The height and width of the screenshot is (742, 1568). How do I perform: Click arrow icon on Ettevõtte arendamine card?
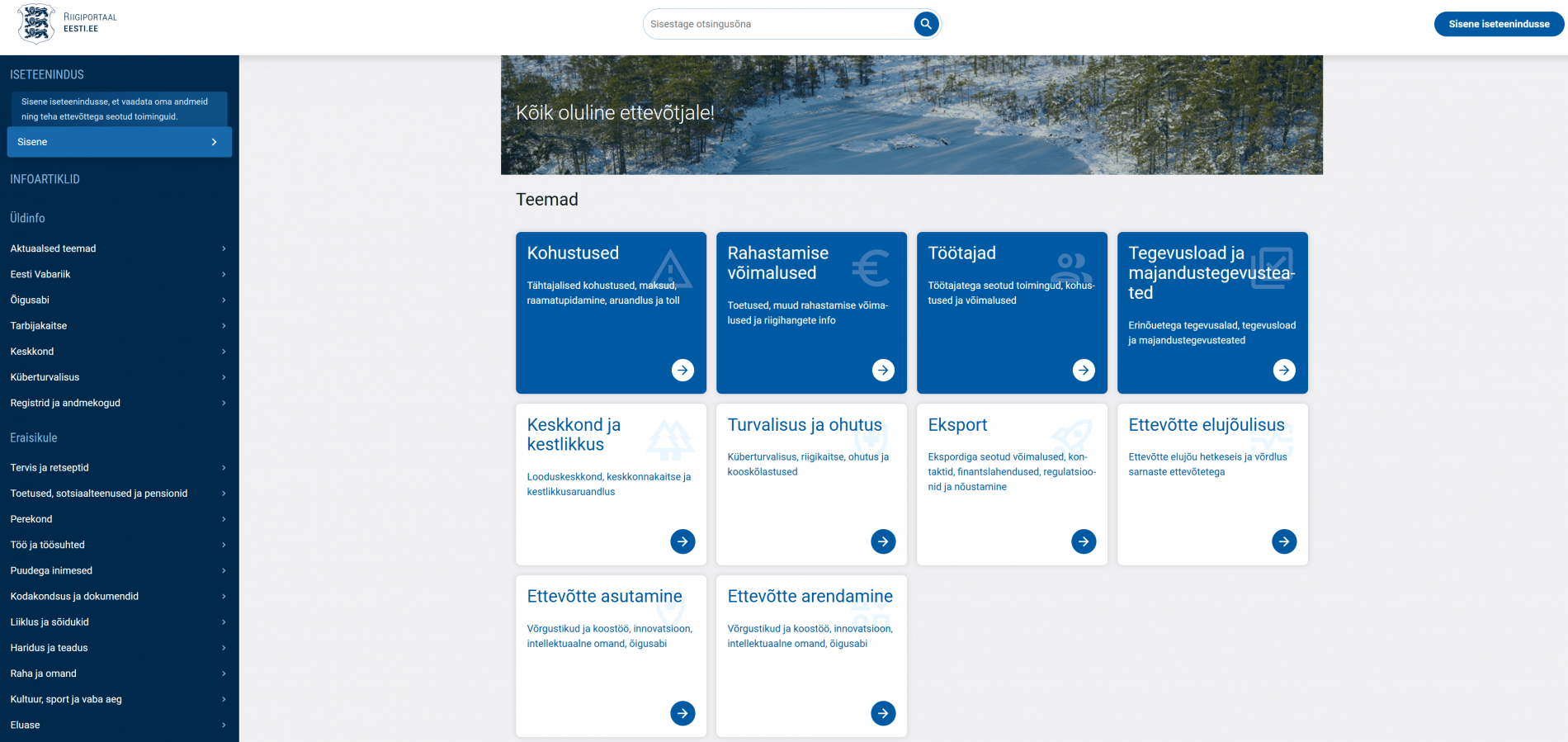[883, 713]
